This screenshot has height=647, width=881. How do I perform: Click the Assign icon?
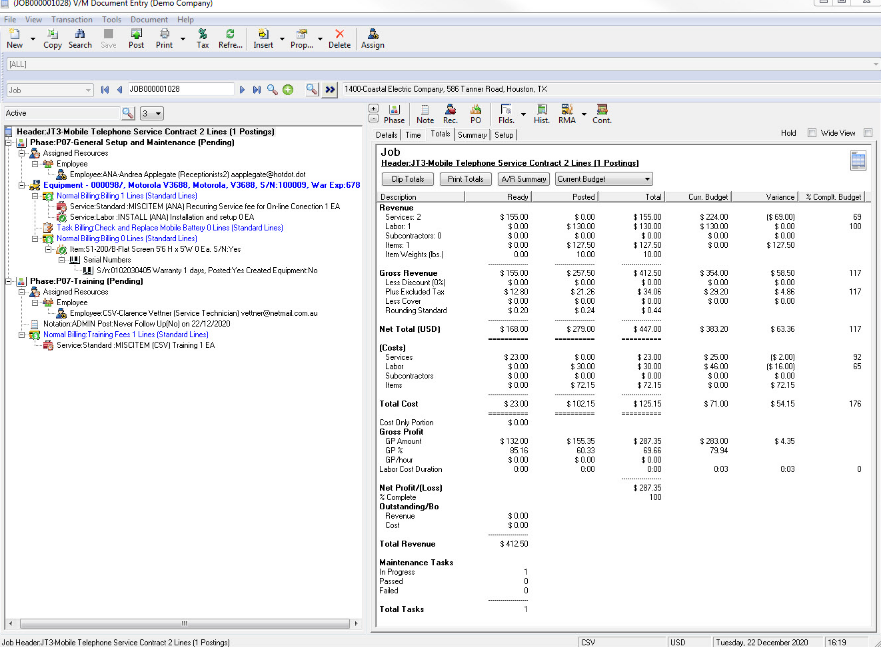(372, 38)
